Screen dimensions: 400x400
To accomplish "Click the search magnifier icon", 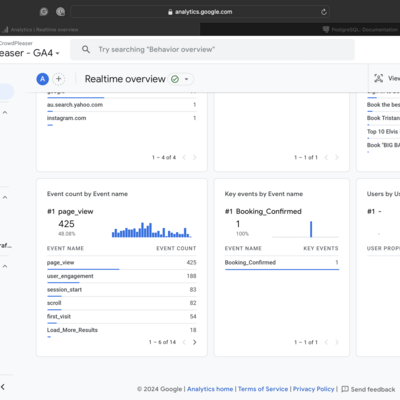I will pos(86,49).
